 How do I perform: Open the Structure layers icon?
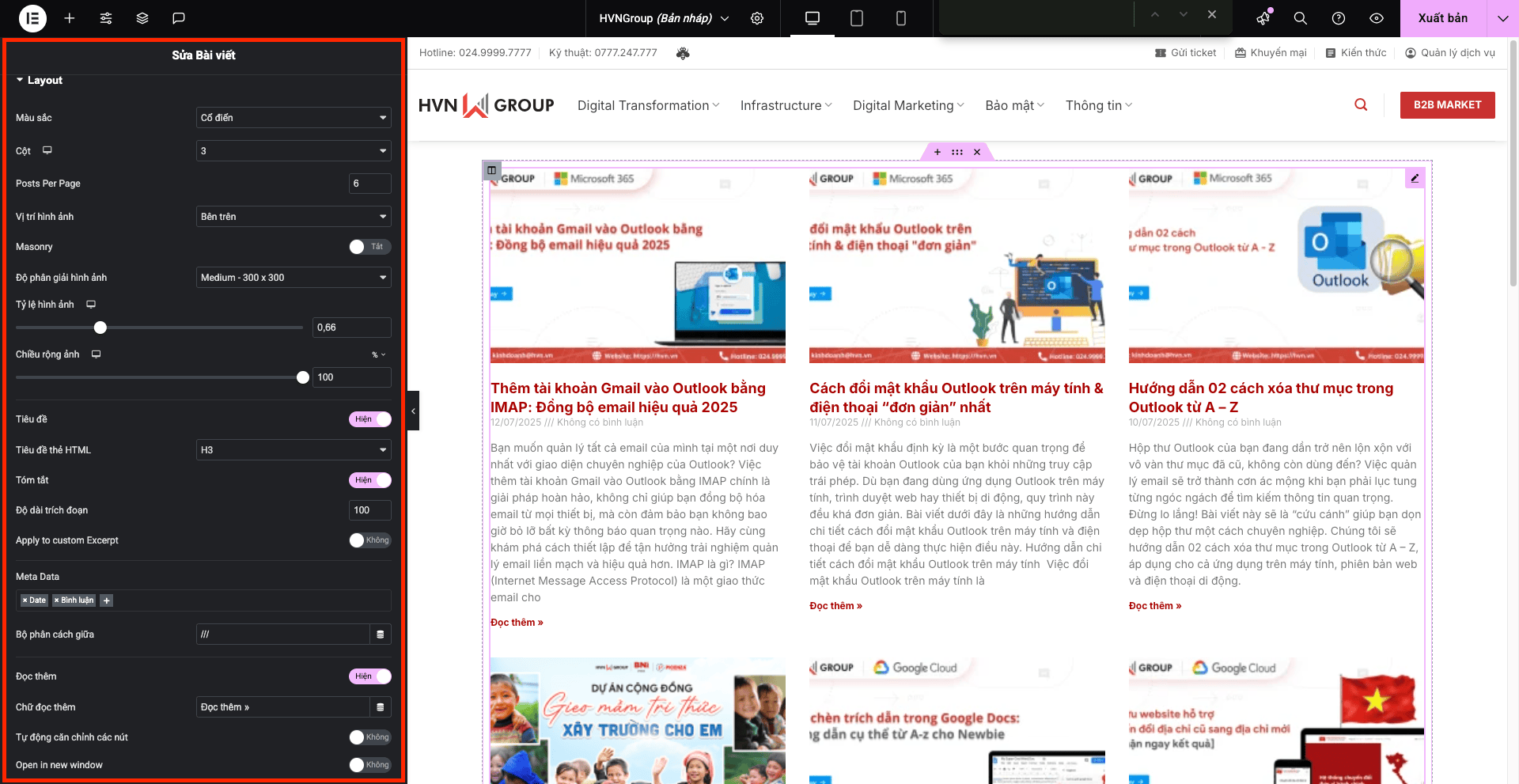142,18
